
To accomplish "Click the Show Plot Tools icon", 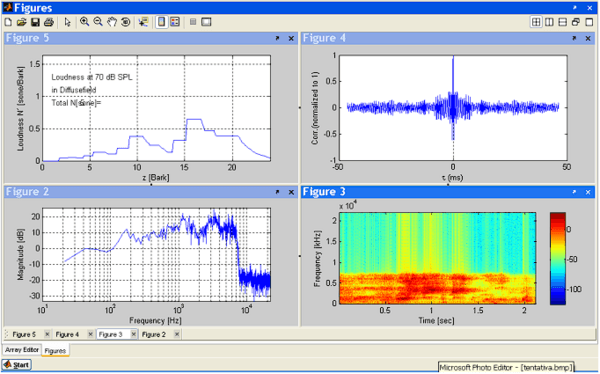I will pyautogui.click(x=206, y=22).
